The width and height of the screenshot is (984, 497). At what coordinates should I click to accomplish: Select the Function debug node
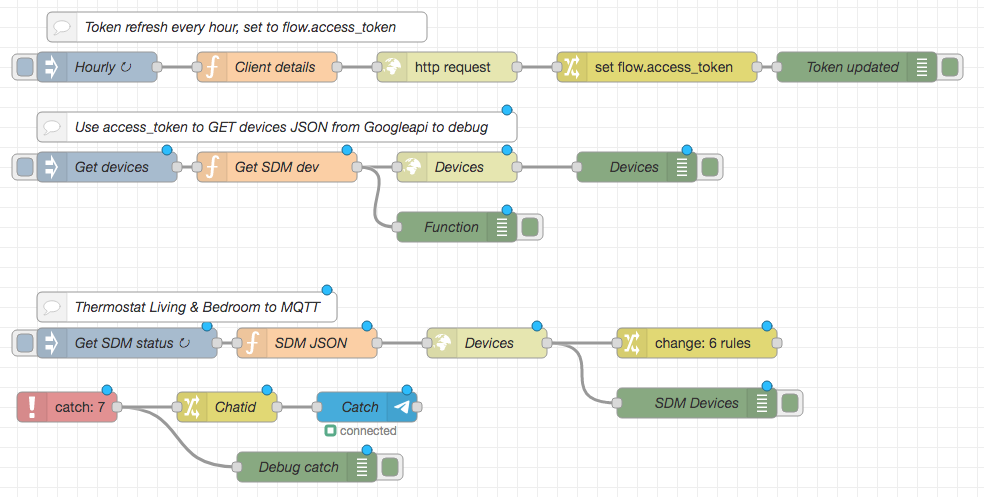[457, 227]
